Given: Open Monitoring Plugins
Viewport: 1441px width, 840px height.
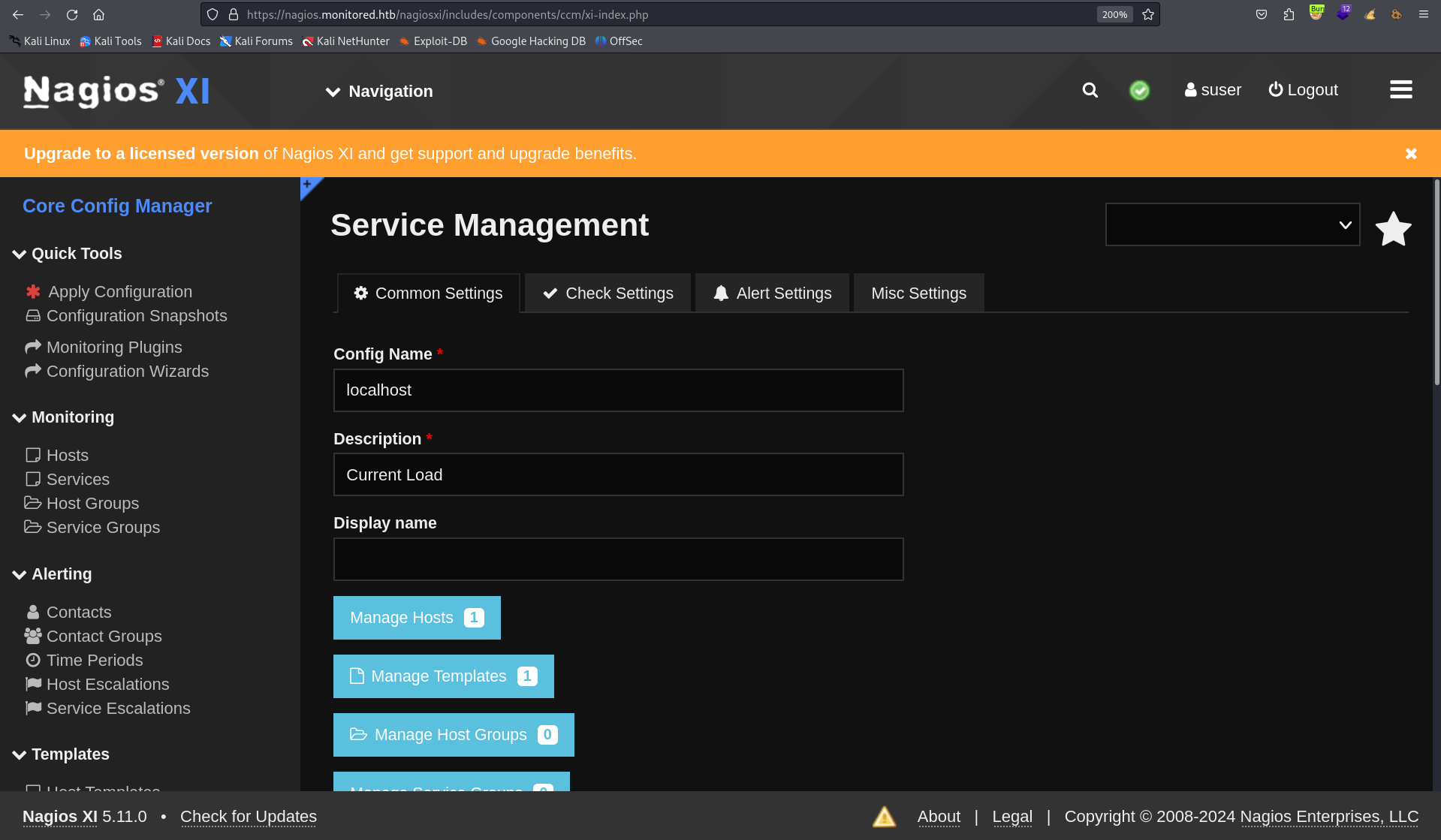Looking at the screenshot, I should 104,348.
